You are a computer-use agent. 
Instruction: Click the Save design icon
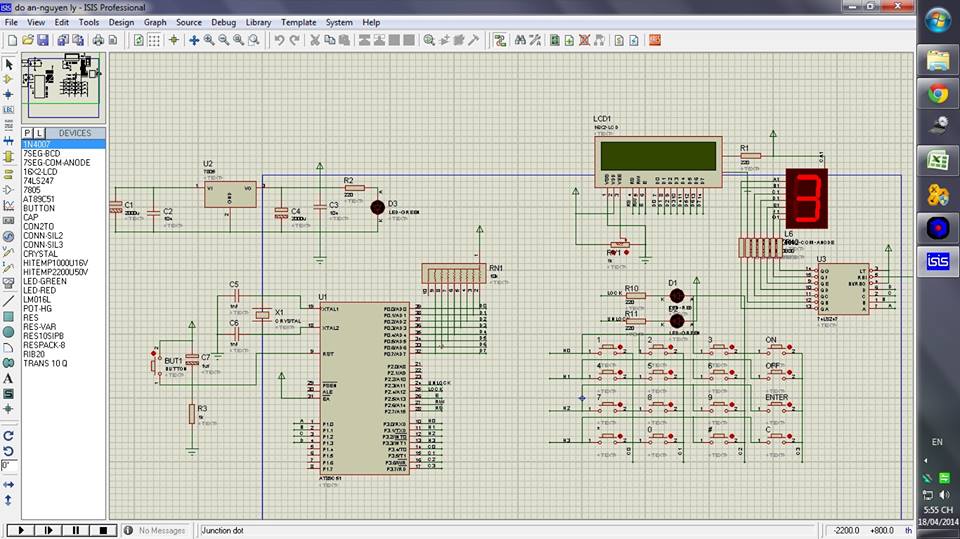43,40
